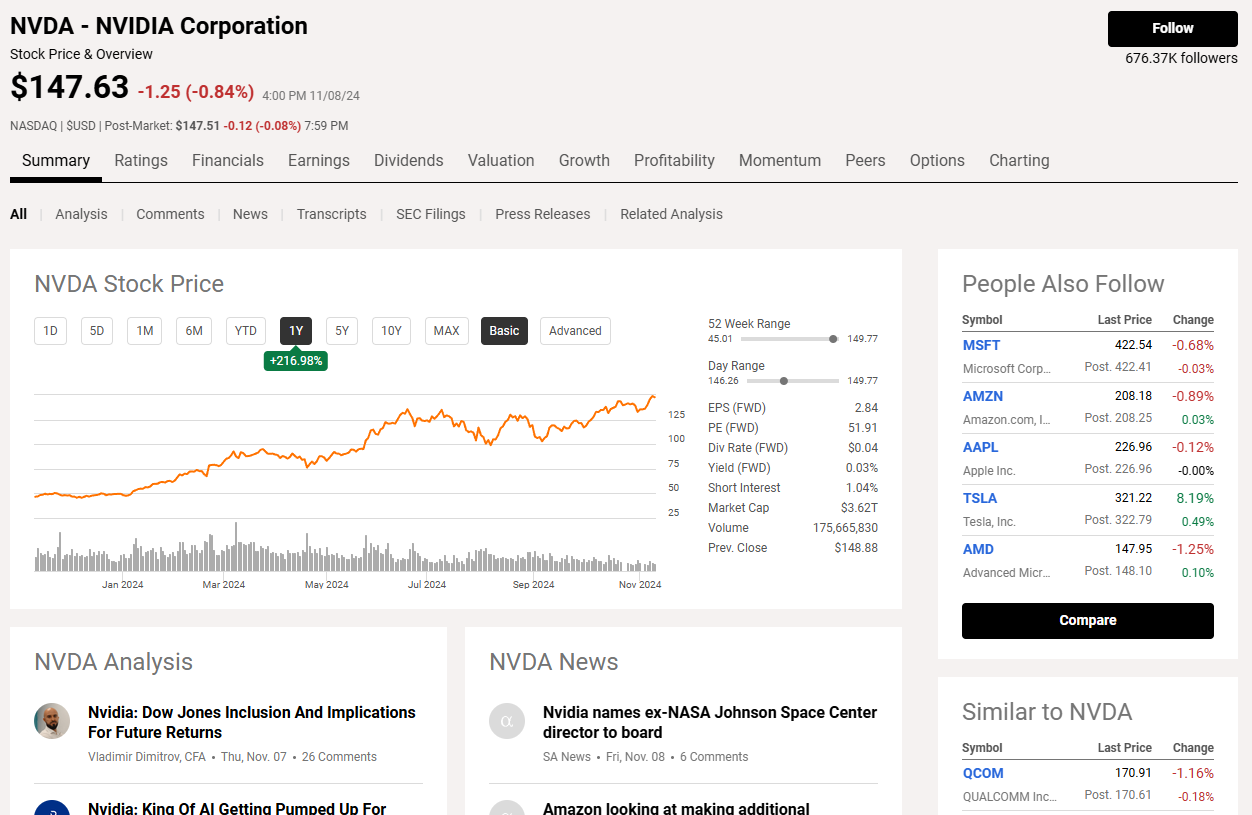Viewport: 1252px width, 815px height.
Task: Select the Basic chart mode
Action: pyautogui.click(x=504, y=331)
